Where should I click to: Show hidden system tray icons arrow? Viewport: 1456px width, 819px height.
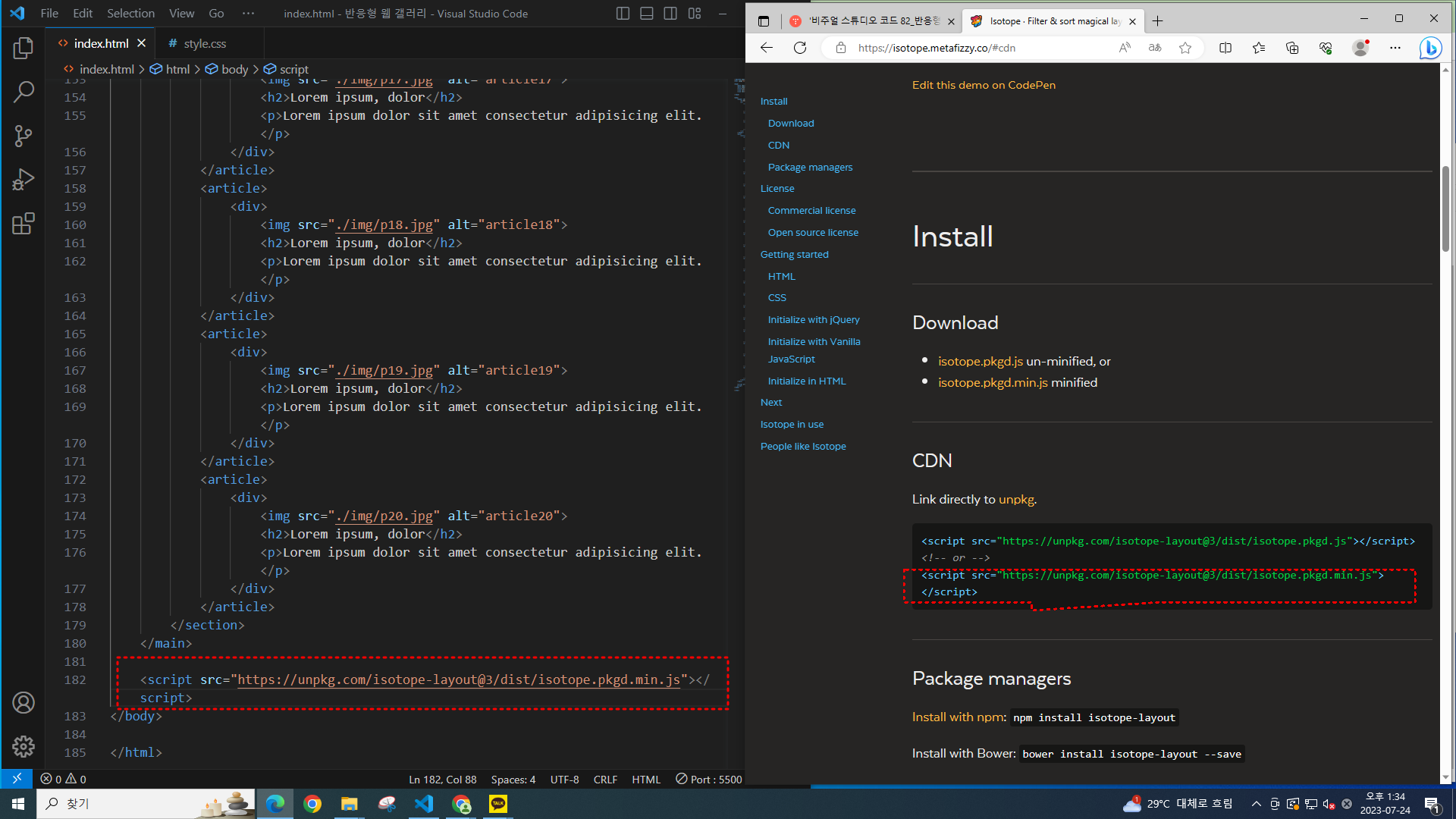pyautogui.click(x=1256, y=804)
